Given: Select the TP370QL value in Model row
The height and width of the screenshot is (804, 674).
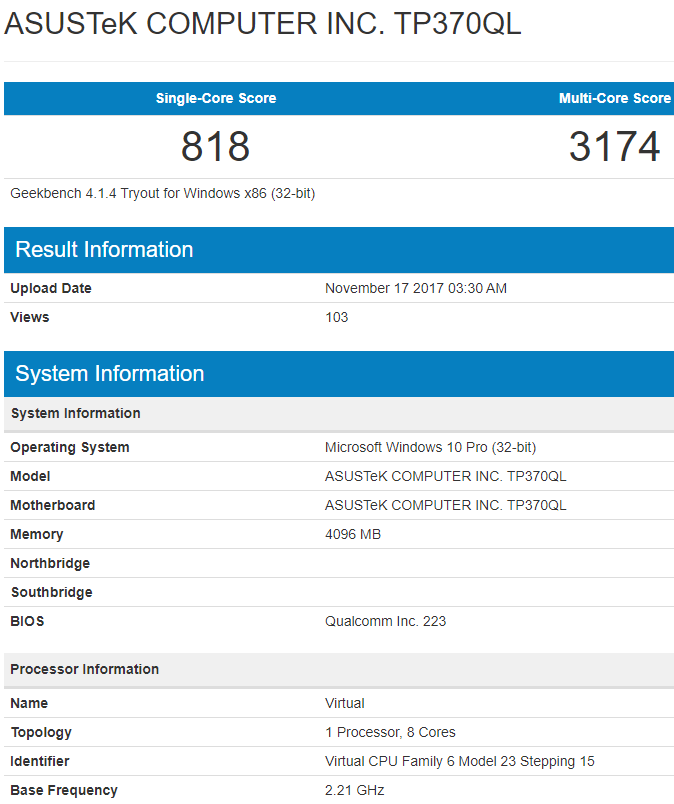Looking at the screenshot, I should pos(446,476).
